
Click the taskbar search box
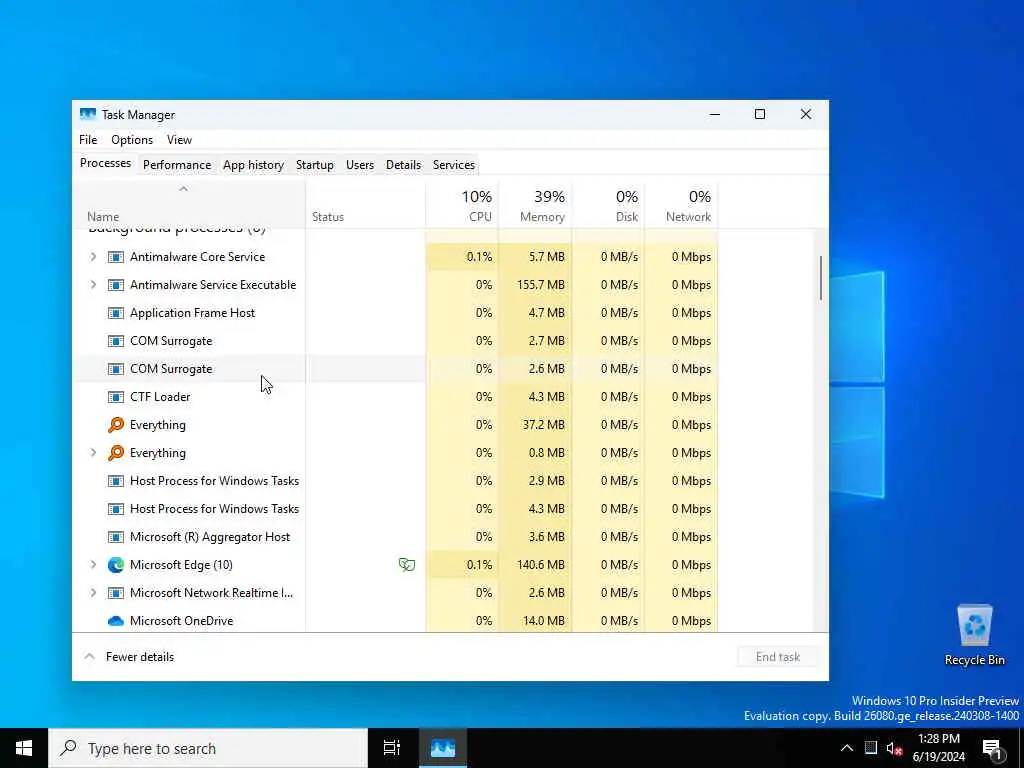coord(208,748)
